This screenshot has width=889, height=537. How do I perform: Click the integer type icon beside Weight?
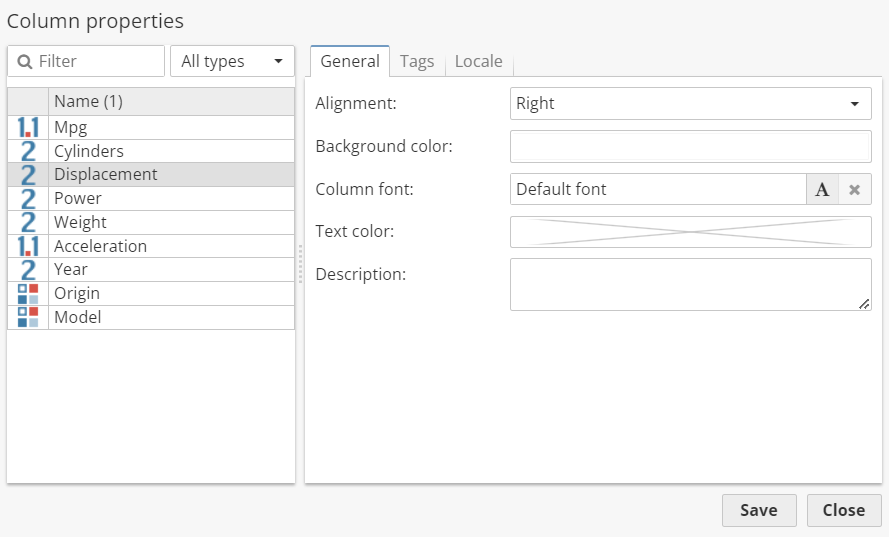(x=28, y=222)
